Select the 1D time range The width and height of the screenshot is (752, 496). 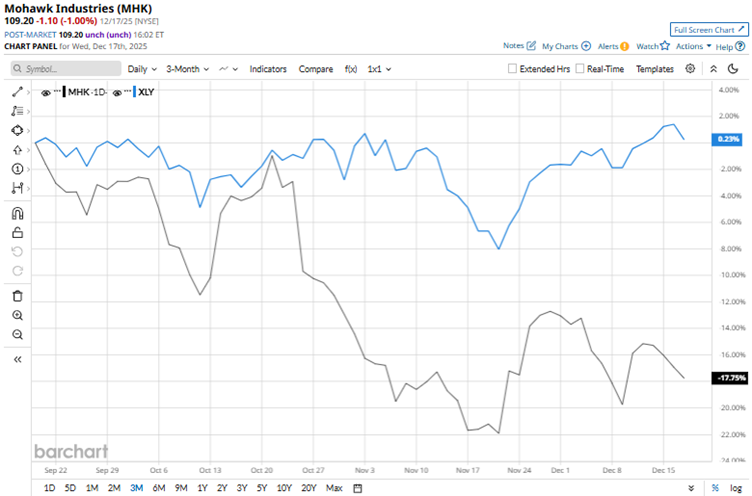point(49,488)
